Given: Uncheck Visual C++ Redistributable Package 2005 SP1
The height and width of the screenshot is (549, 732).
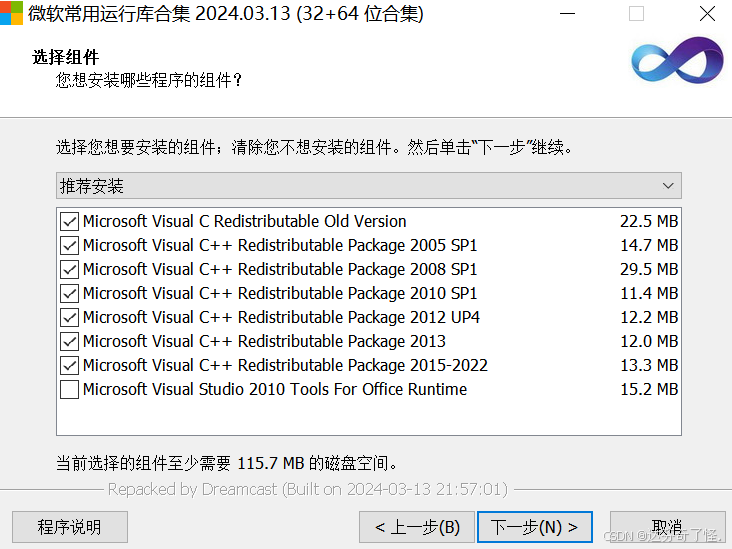Looking at the screenshot, I should click(x=69, y=245).
